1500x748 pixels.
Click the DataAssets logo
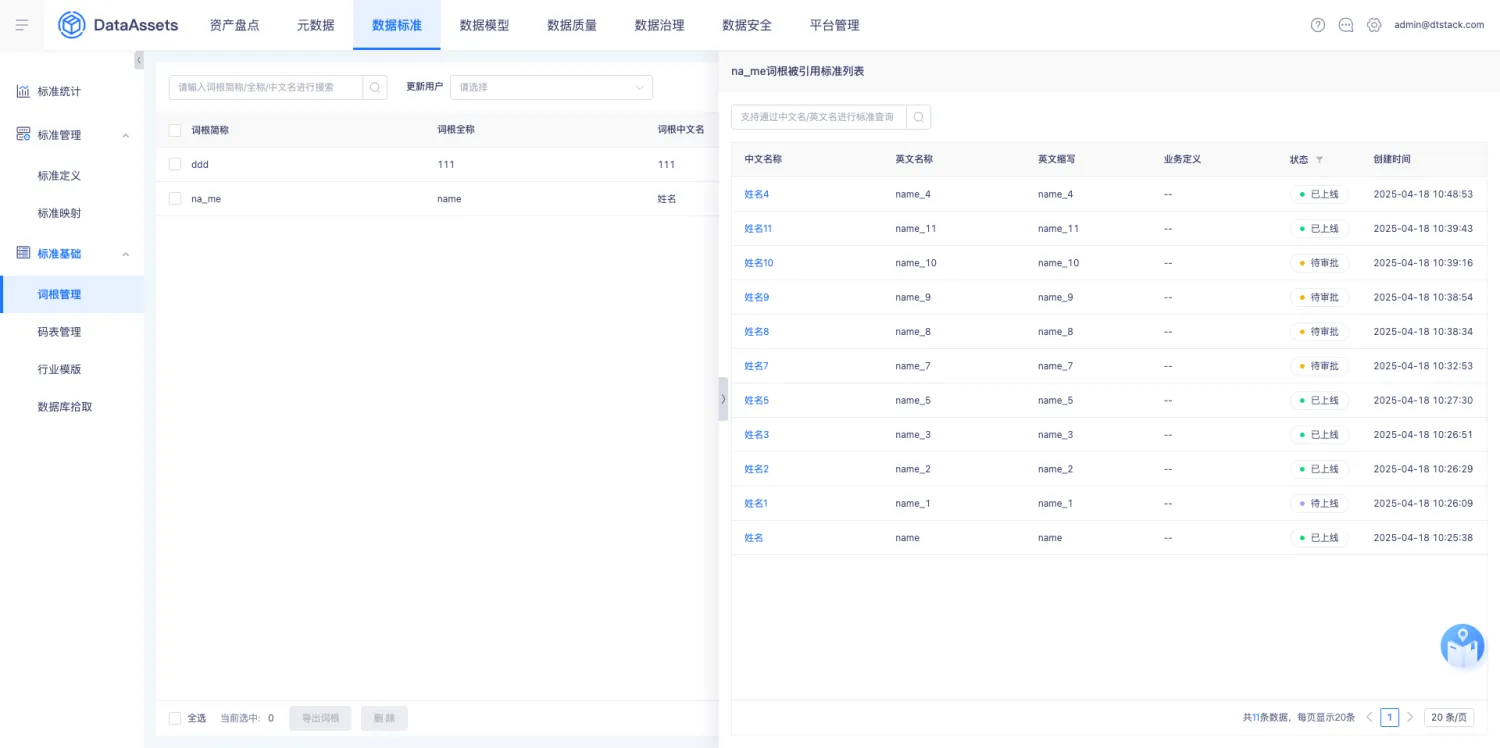118,25
